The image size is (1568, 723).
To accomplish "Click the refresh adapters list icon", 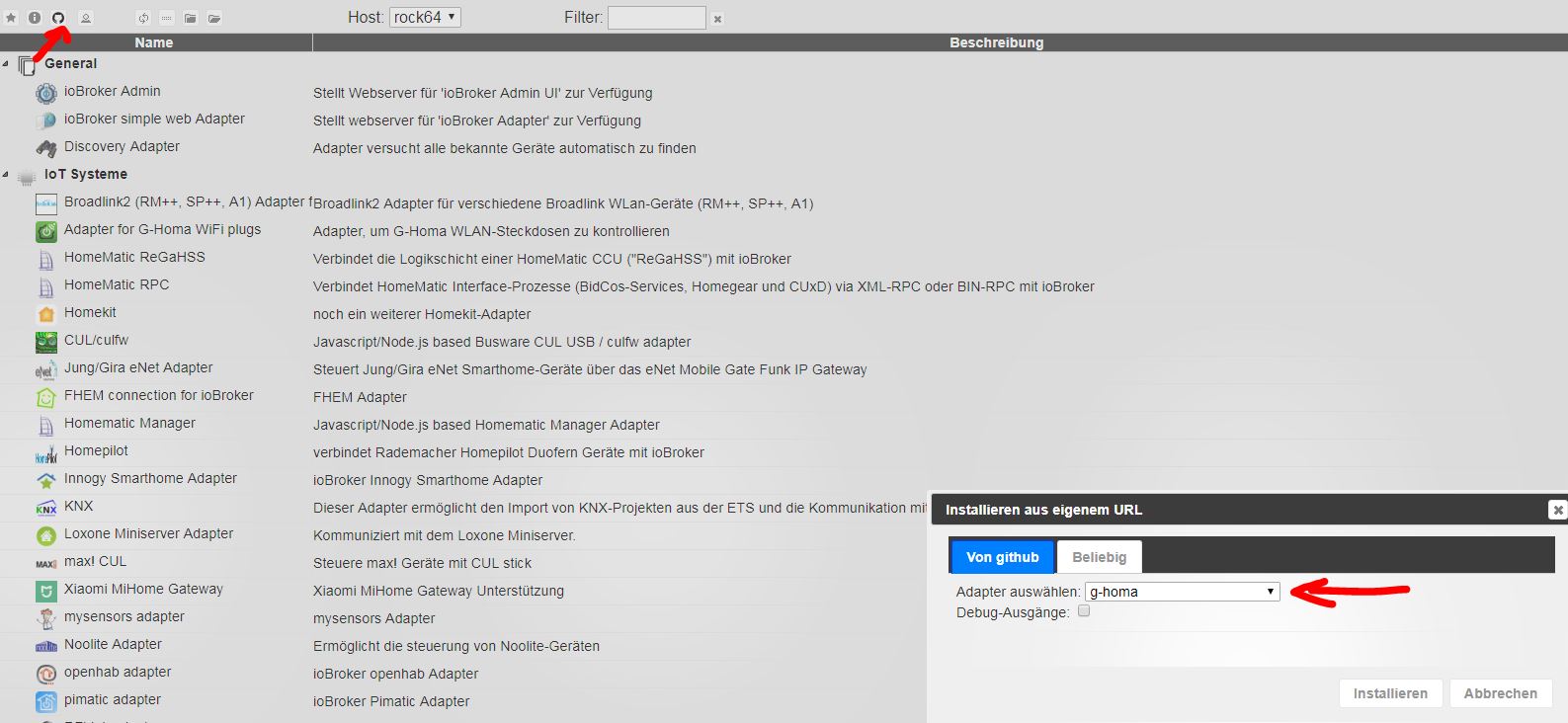I will coord(143,18).
